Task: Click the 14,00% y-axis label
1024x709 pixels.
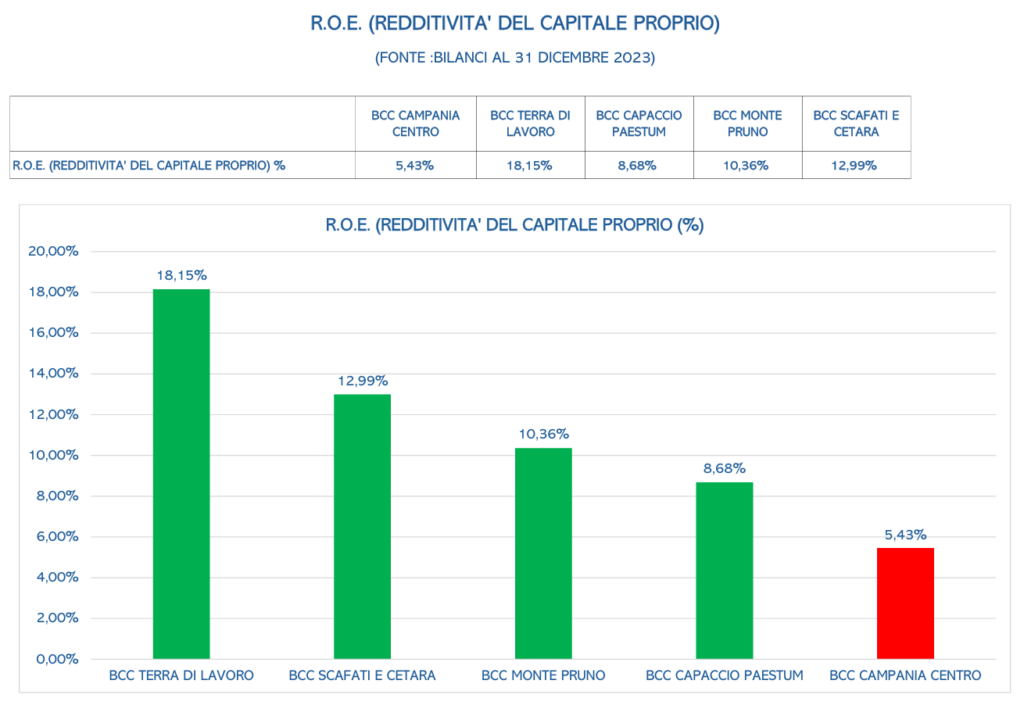Action: coord(53,373)
